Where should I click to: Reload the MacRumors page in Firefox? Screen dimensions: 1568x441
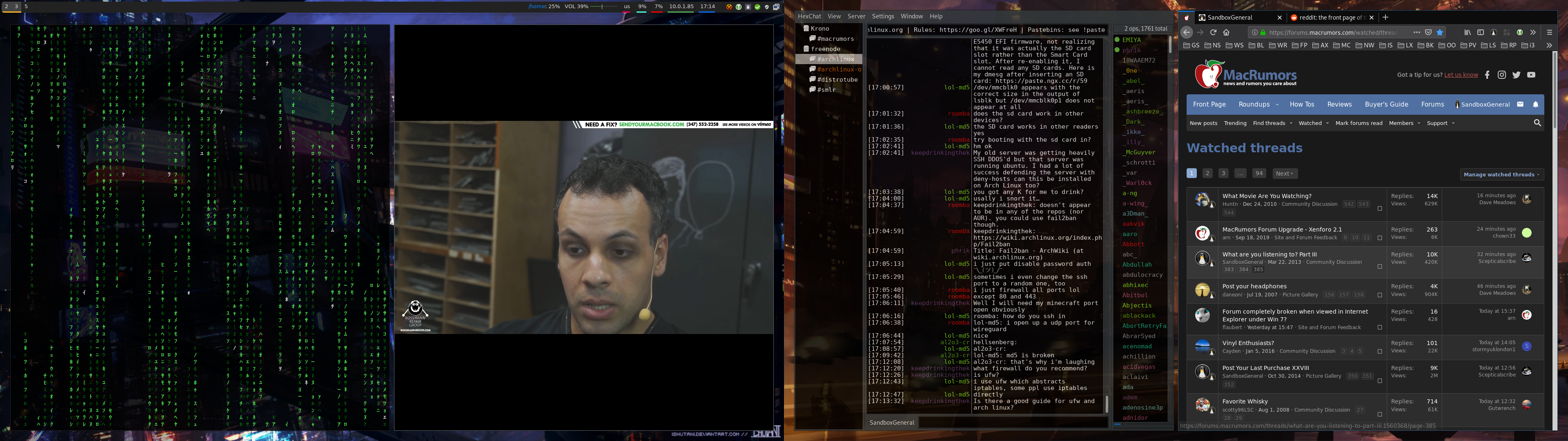tap(1213, 32)
